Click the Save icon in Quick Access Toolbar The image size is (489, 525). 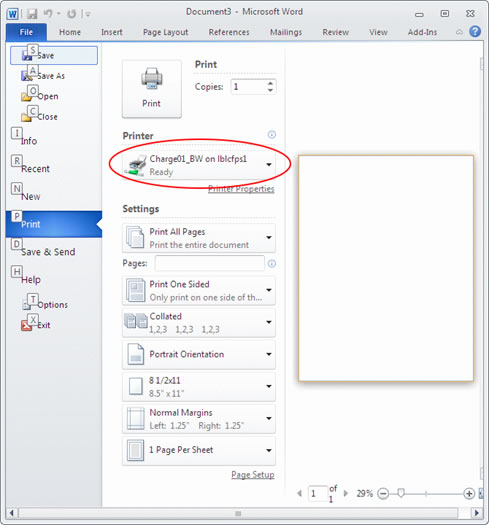click(32, 14)
